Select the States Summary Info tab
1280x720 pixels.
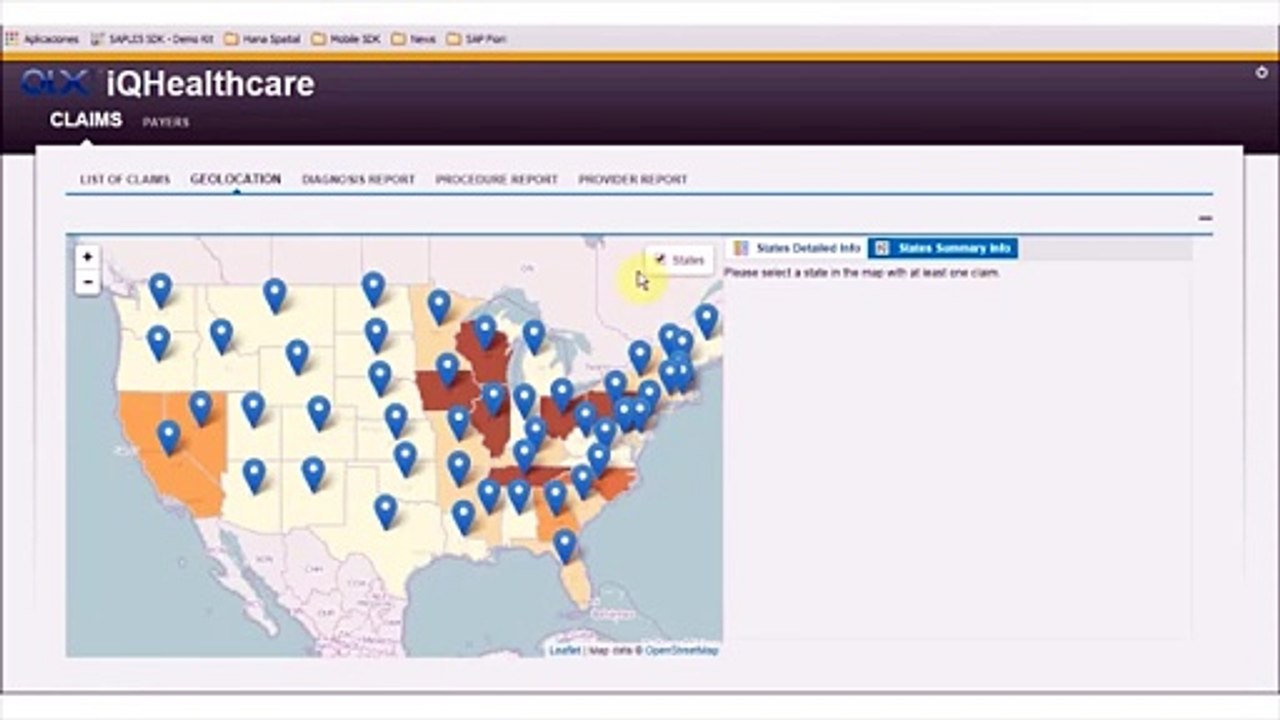(x=943, y=248)
